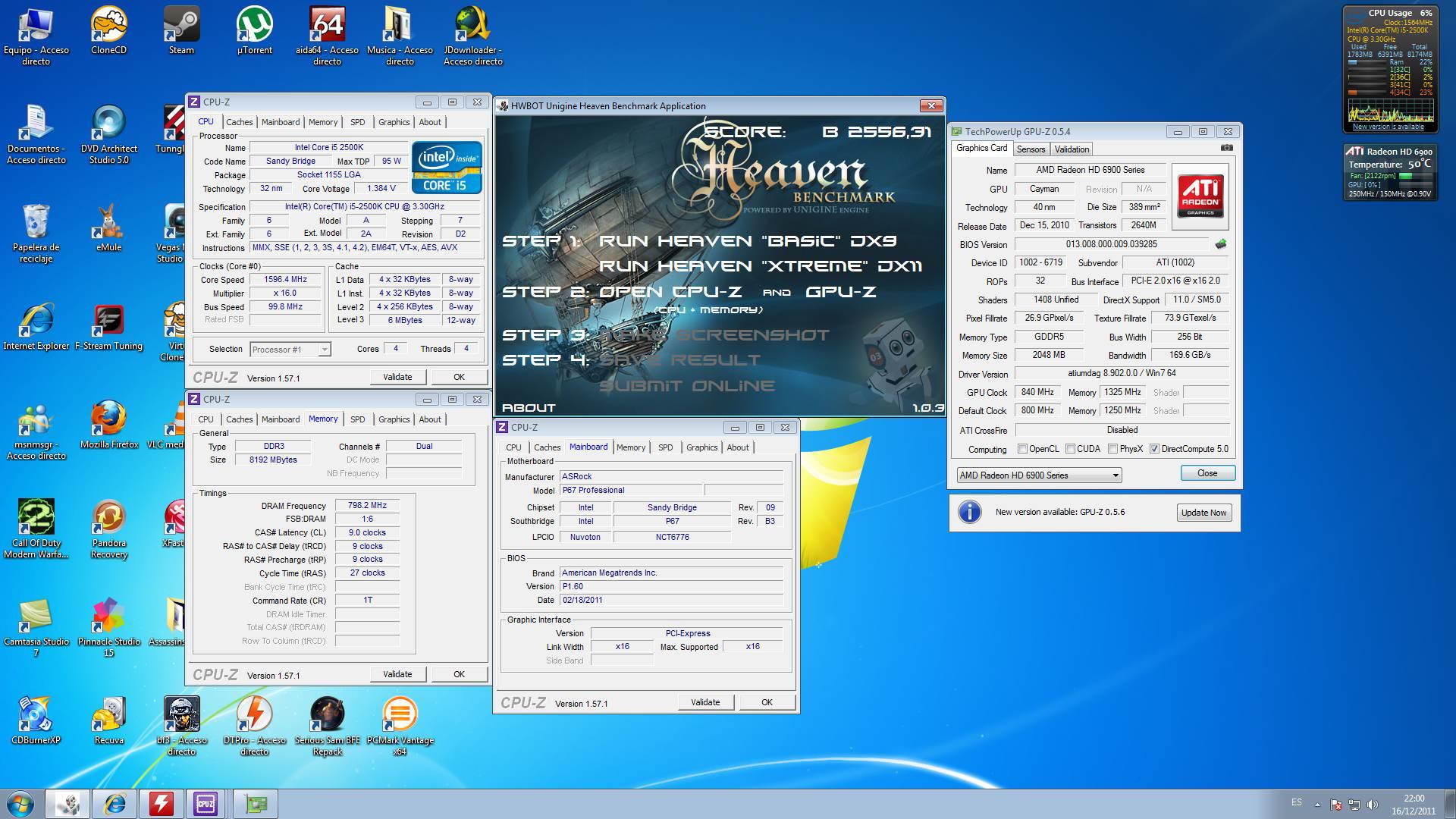Open the Documentos shortcut icon

(x=36, y=135)
